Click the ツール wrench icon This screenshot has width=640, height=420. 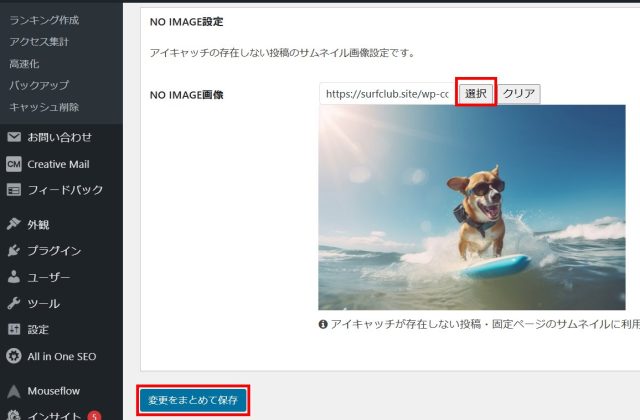14,303
